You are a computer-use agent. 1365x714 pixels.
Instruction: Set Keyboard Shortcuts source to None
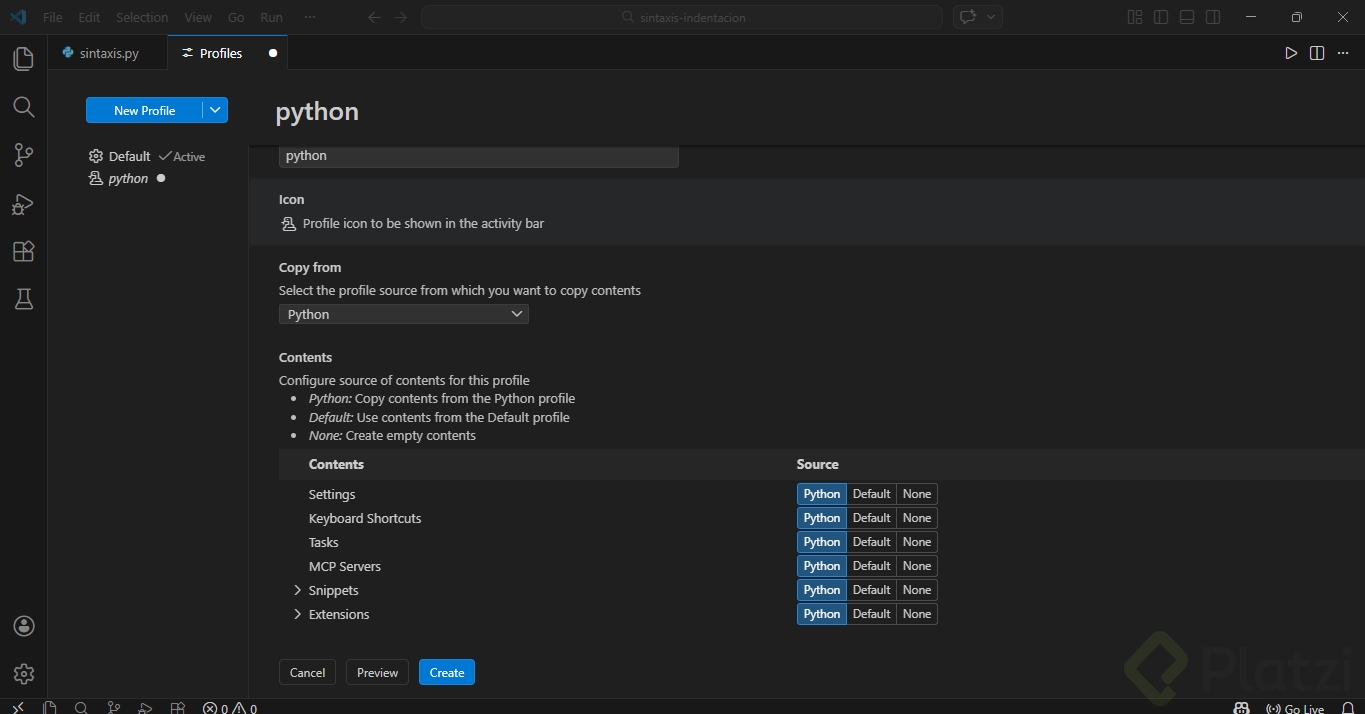point(917,518)
